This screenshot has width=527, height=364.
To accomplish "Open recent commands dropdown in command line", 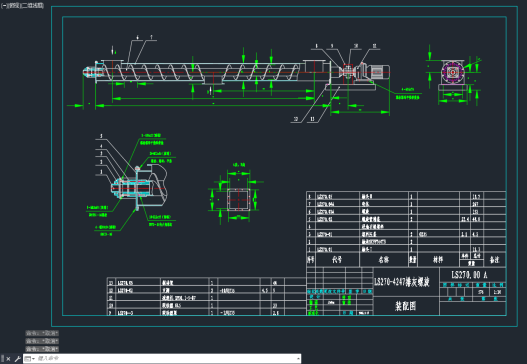I will pyautogui.click(x=30, y=359).
